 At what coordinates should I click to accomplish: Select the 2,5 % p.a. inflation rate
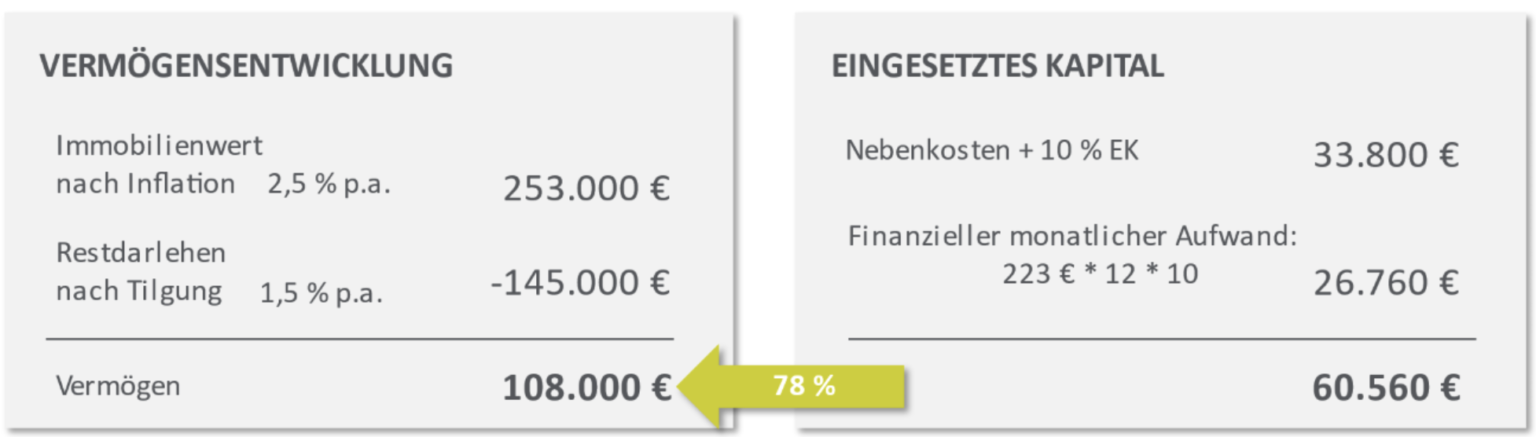[328, 186]
